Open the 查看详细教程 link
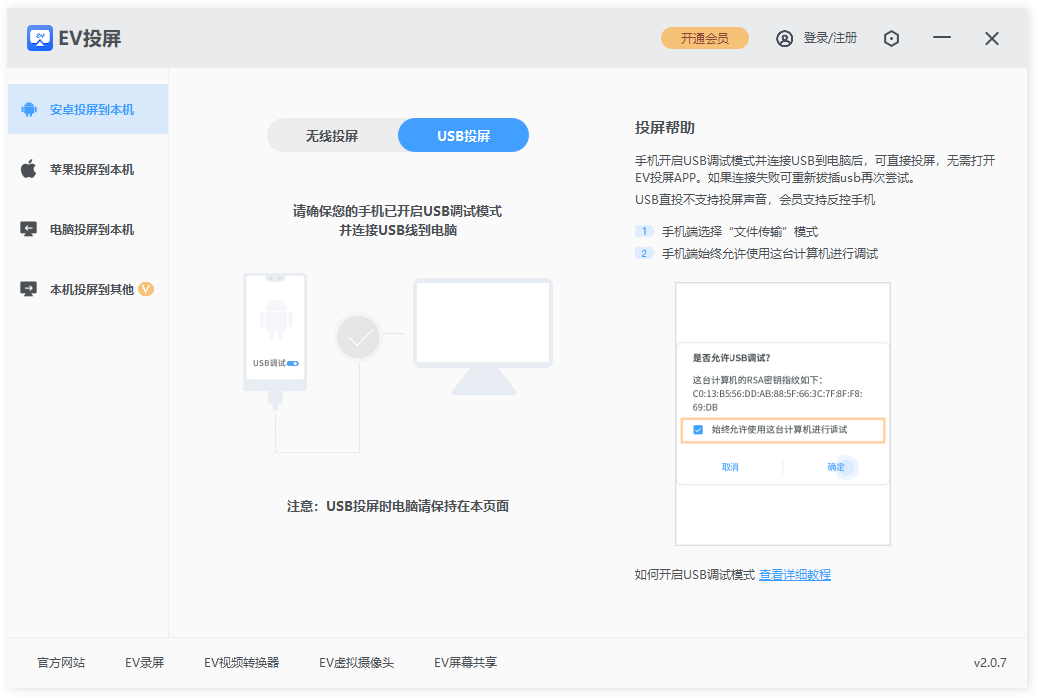The height and width of the screenshot is (698, 1038). click(x=794, y=574)
